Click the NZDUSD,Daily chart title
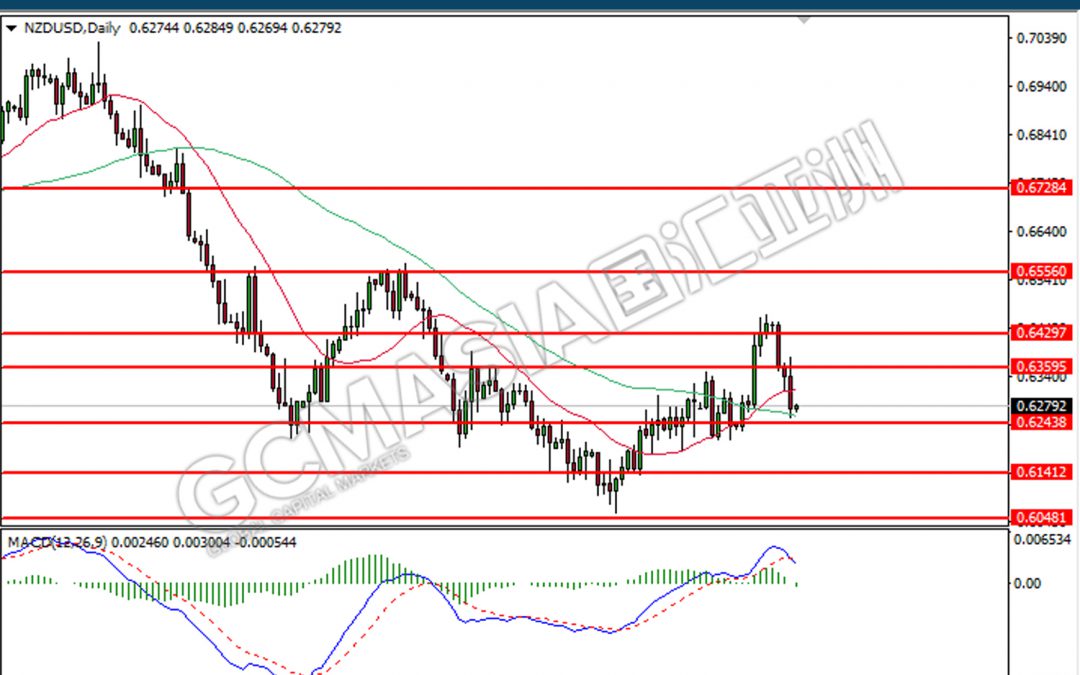The image size is (1080, 675). pos(70,28)
